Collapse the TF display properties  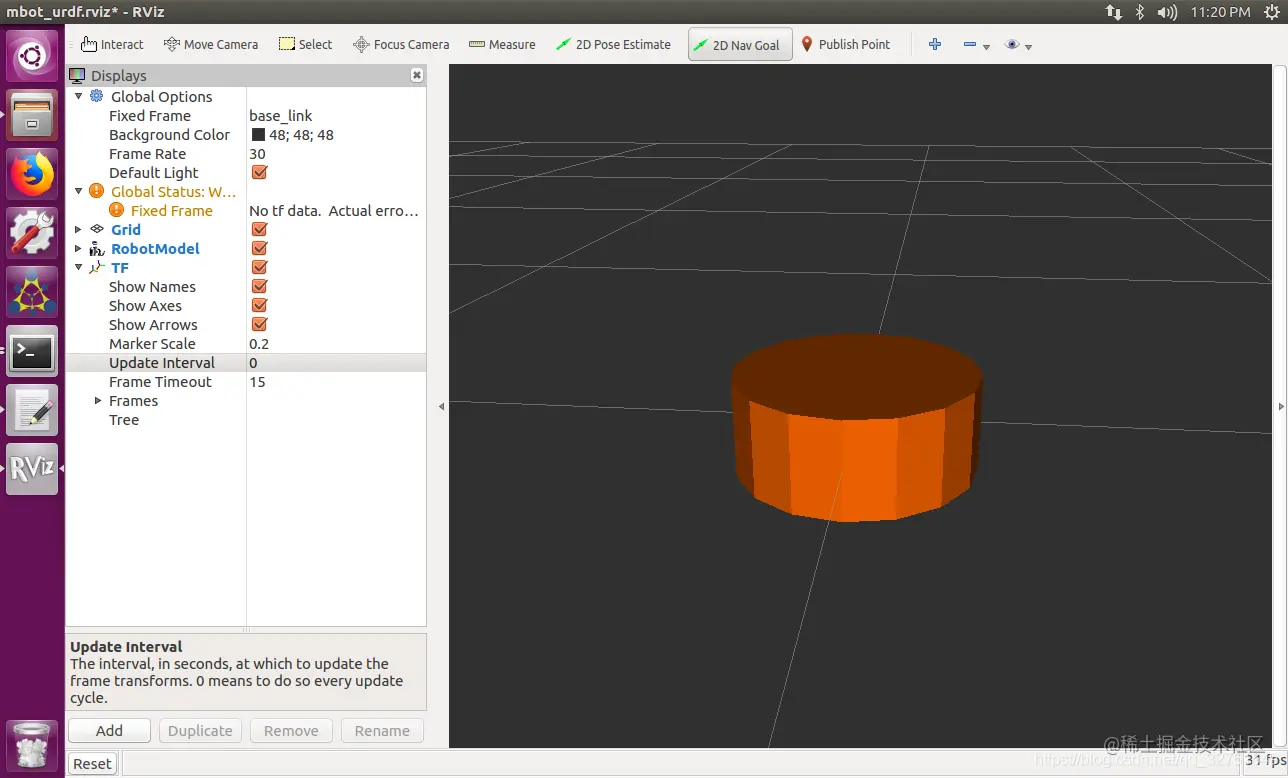pos(79,267)
